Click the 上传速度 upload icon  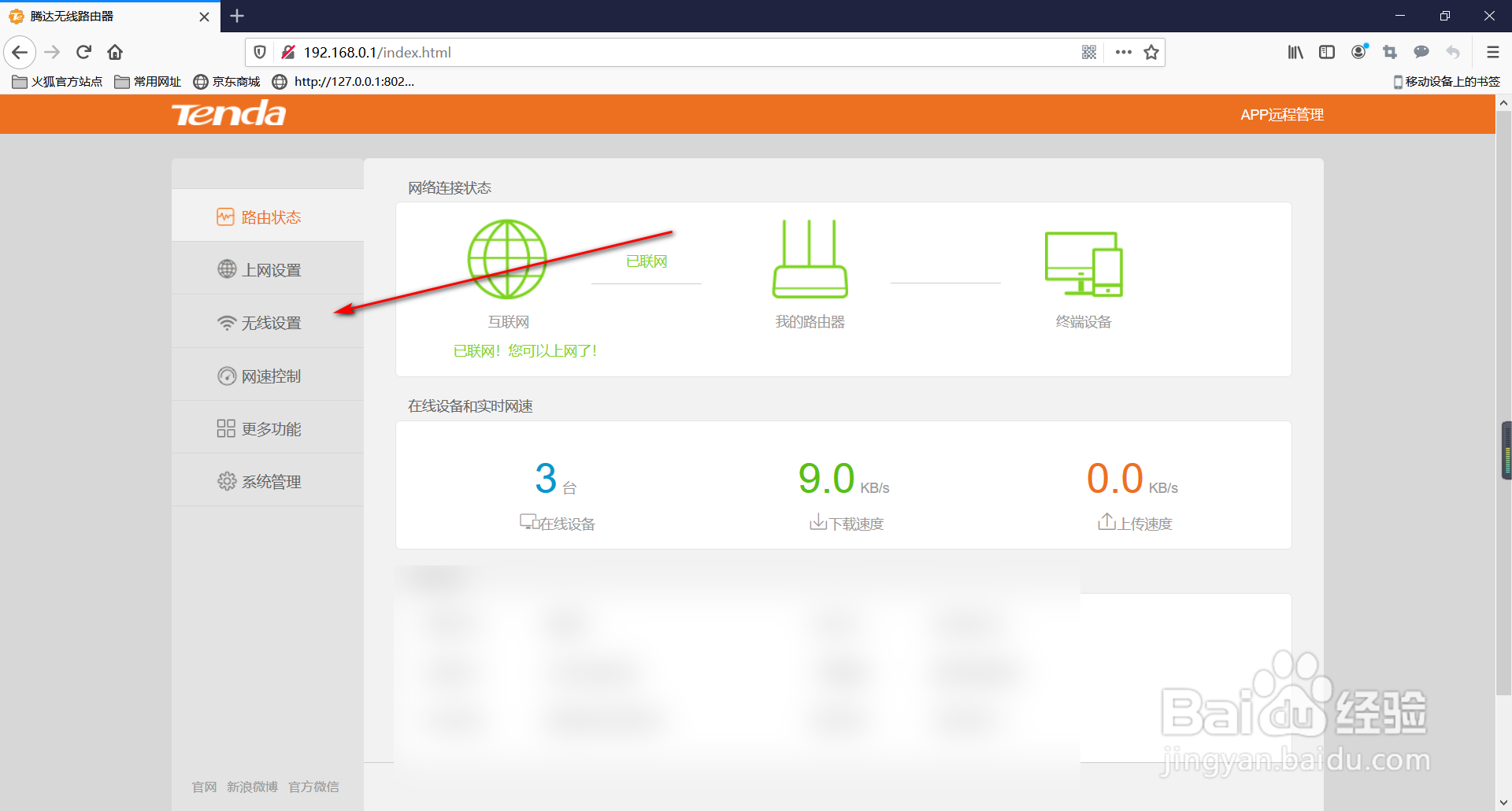coord(1106,521)
